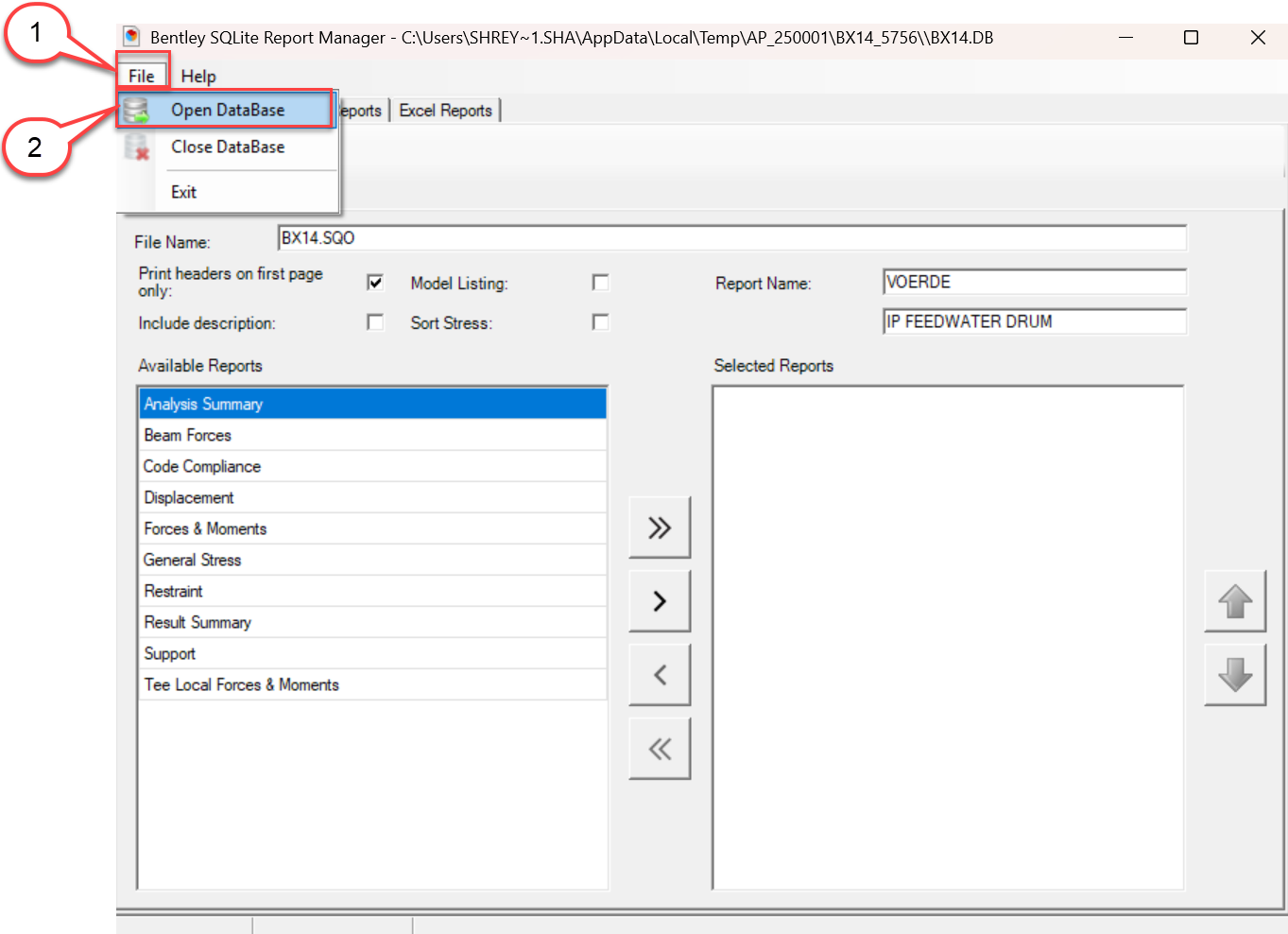Image resolution: width=1288 pixels, height=934 pixels.
Task: Move selected report up with up arrow
Action: click(1235, 601)
